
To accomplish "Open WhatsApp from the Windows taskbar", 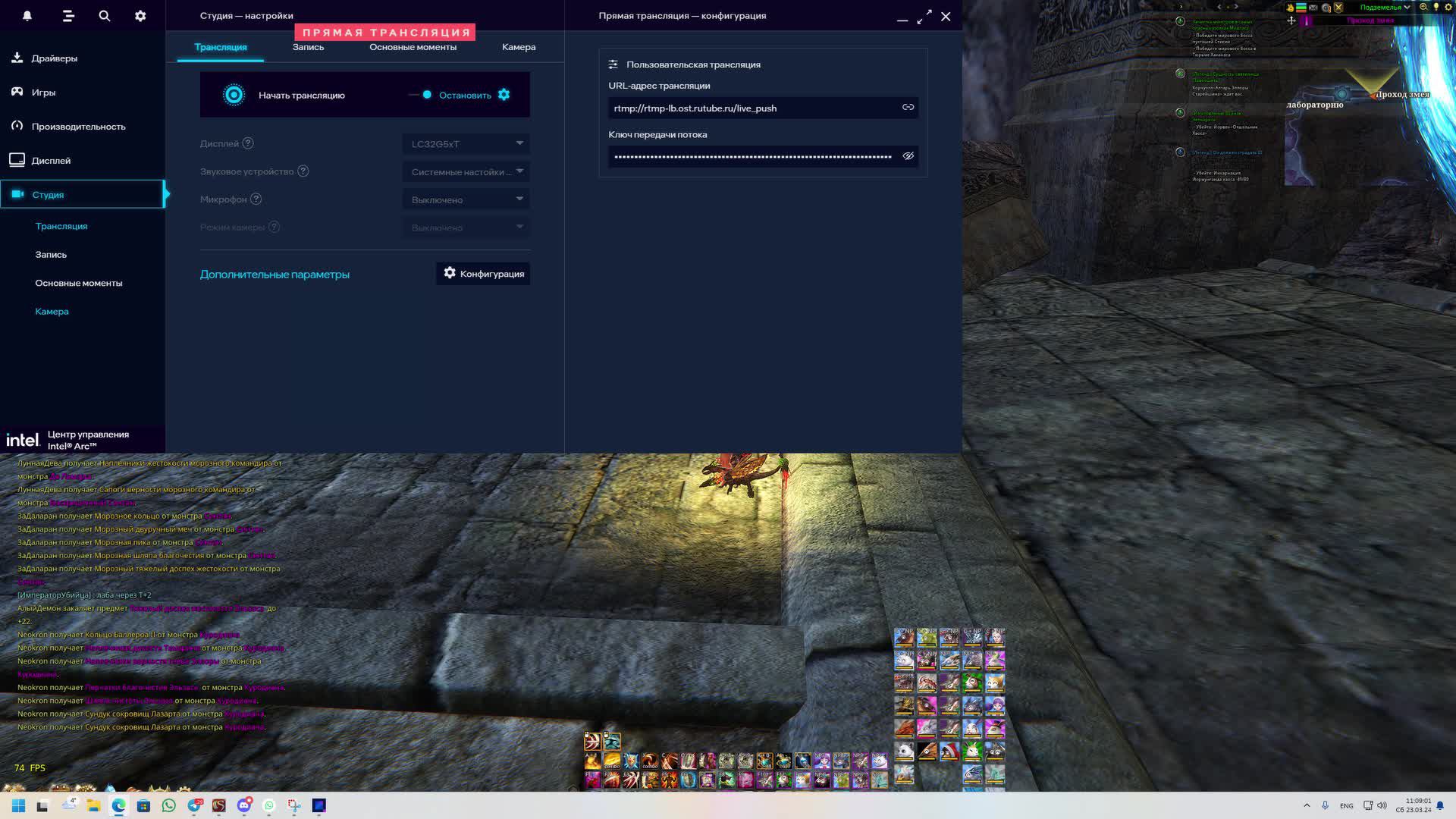I will pyautogui.click(x=169, y=805).
